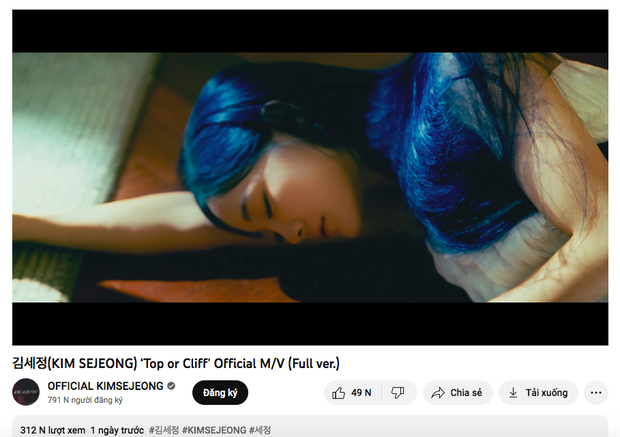The width and height of the screenshot is (620, 437).
Task: Like the video with thumbs-up icon
Action: pyautogui.click(x=338, y=393)
